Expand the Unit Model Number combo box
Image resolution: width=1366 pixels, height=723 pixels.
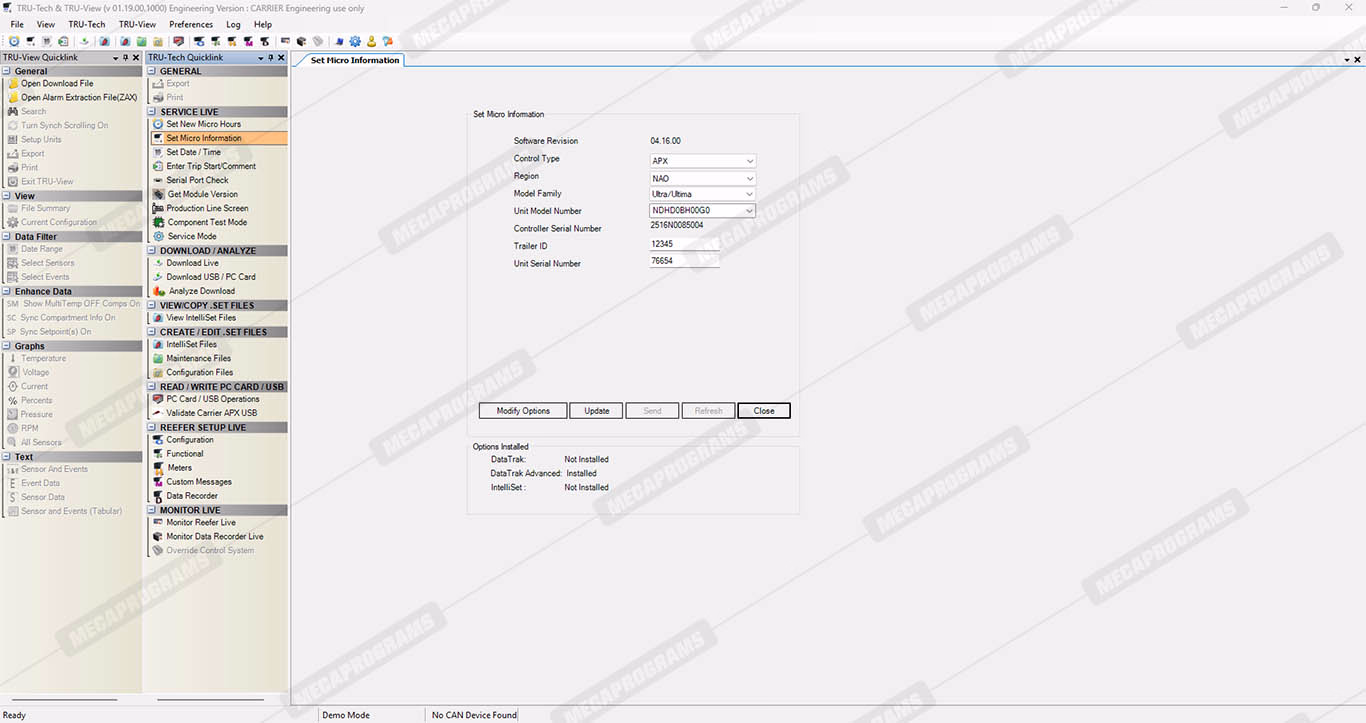click(x=749, y=211)
